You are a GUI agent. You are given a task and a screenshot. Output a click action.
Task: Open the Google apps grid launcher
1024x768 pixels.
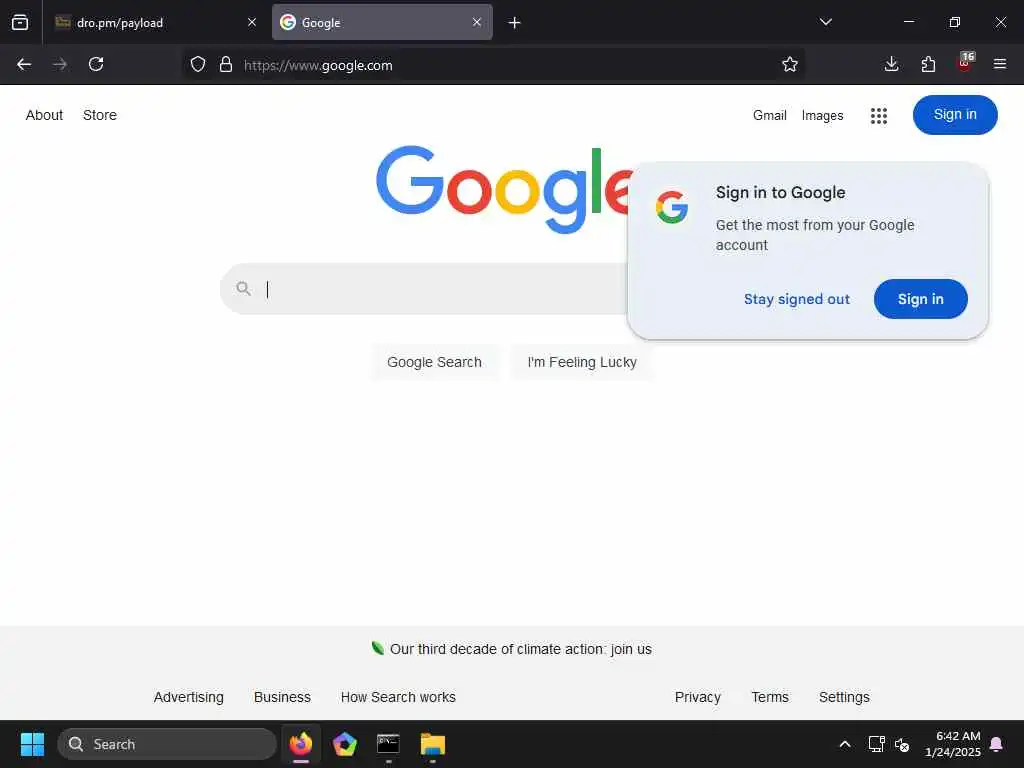[879, 116]
